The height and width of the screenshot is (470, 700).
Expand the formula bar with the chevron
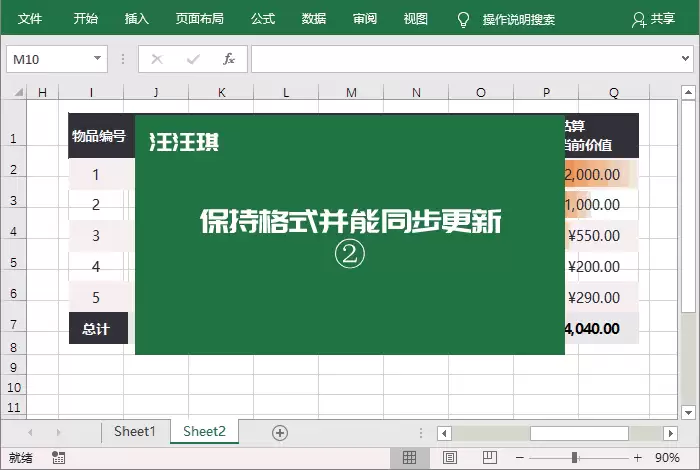coord(685,58)
